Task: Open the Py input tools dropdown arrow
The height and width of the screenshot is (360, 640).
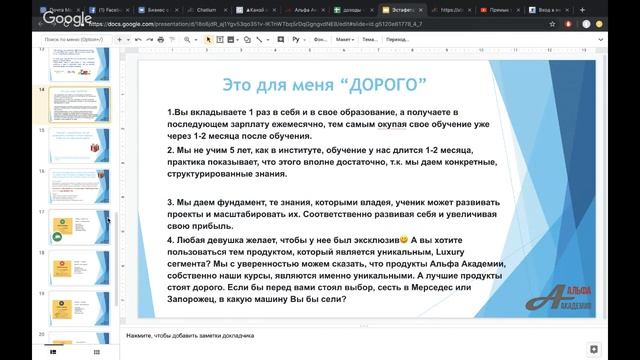Action: coord(304,40)
